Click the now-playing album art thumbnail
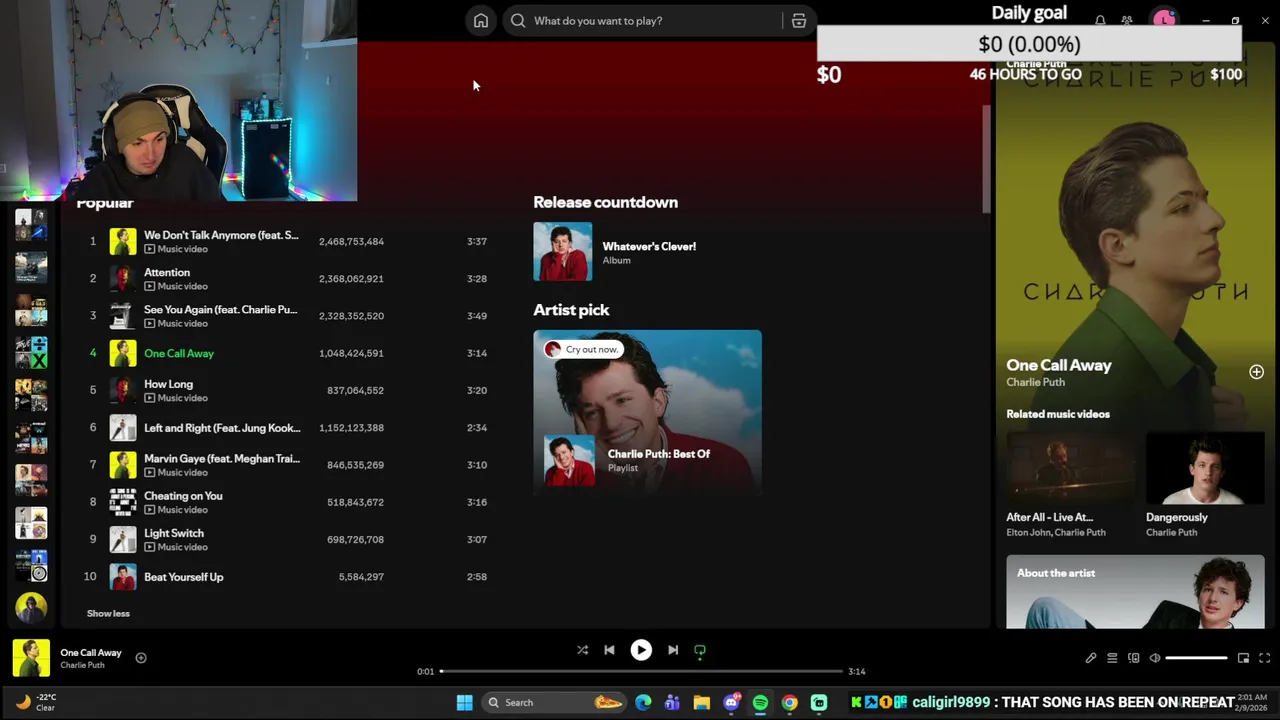 coord(31,658)
